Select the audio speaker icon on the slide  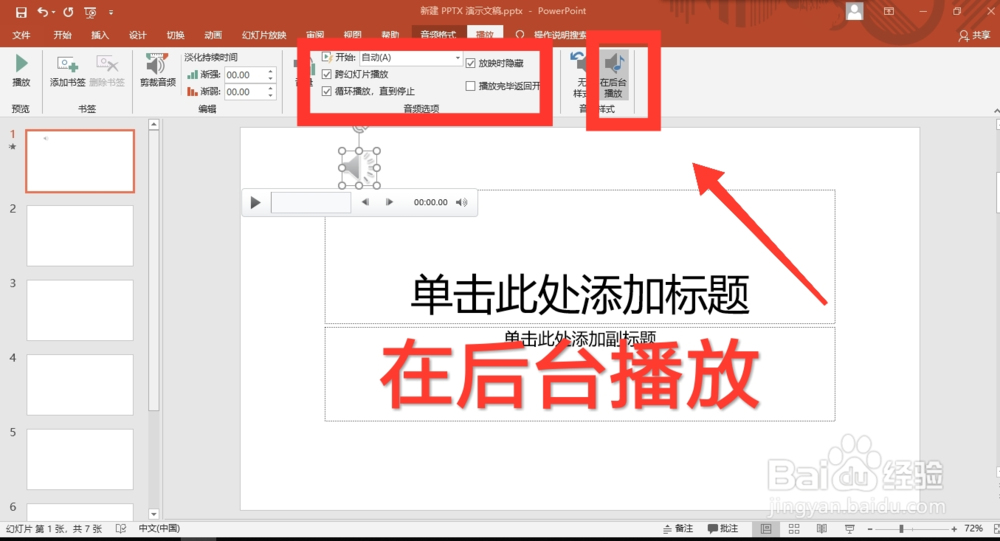pyautogui.click(x=359, y=168)
